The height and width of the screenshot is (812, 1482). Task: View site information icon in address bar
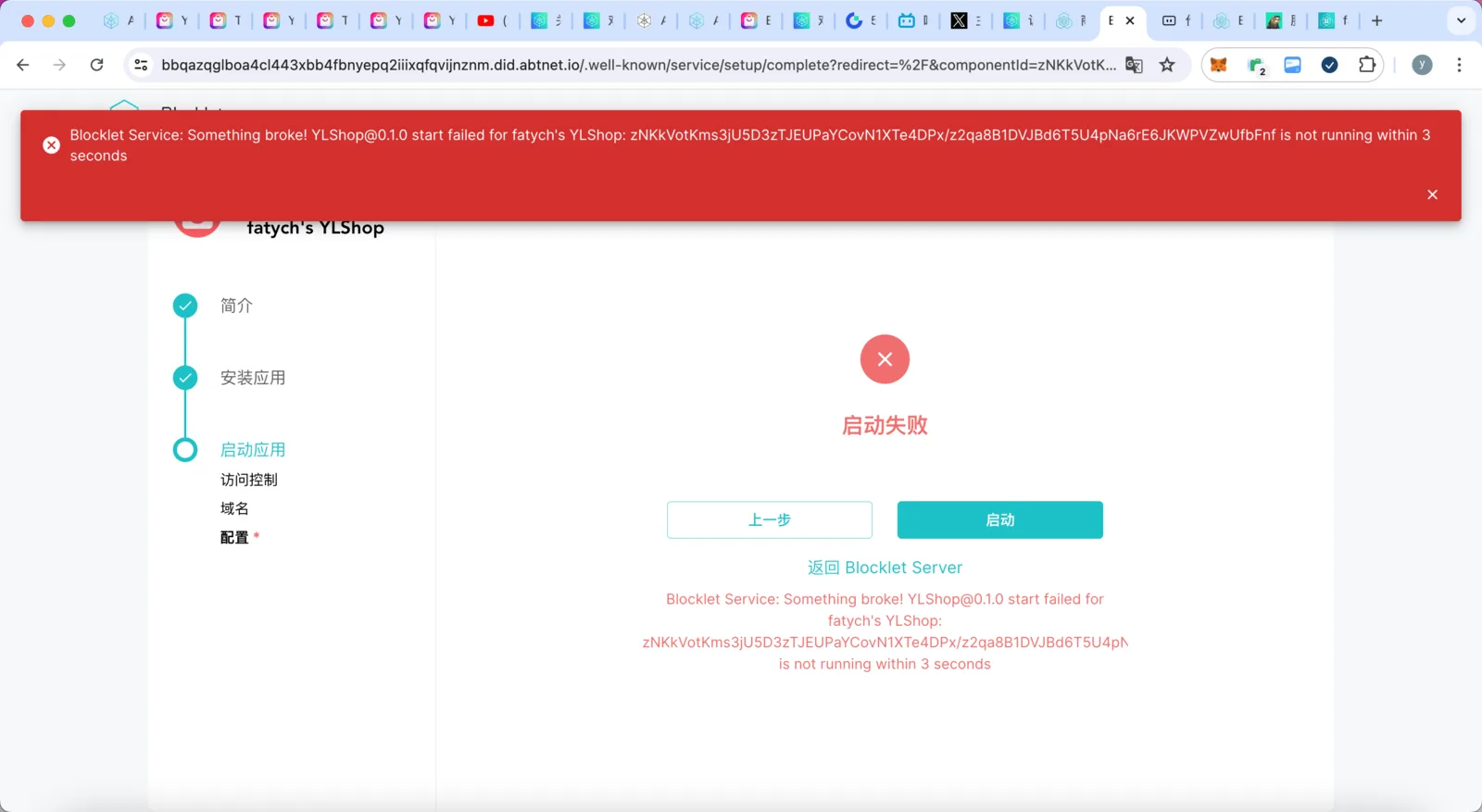(141, 65)
